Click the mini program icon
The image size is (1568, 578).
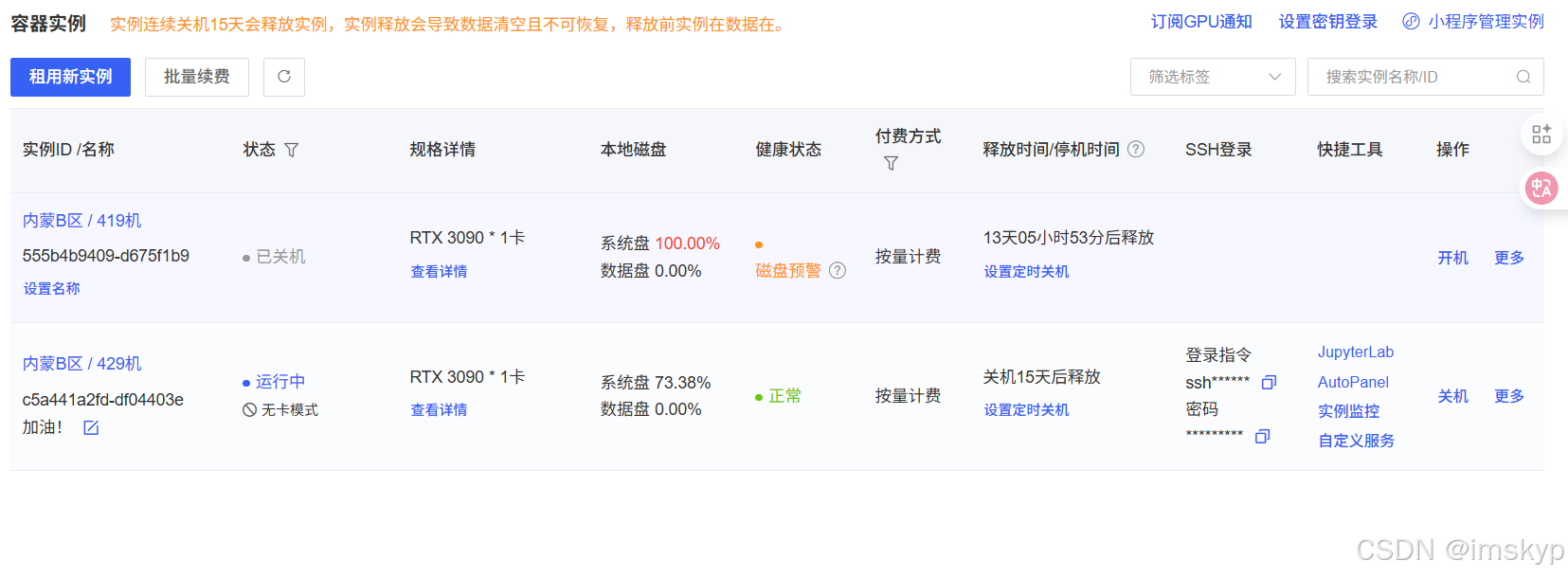tap(1411, 22)
